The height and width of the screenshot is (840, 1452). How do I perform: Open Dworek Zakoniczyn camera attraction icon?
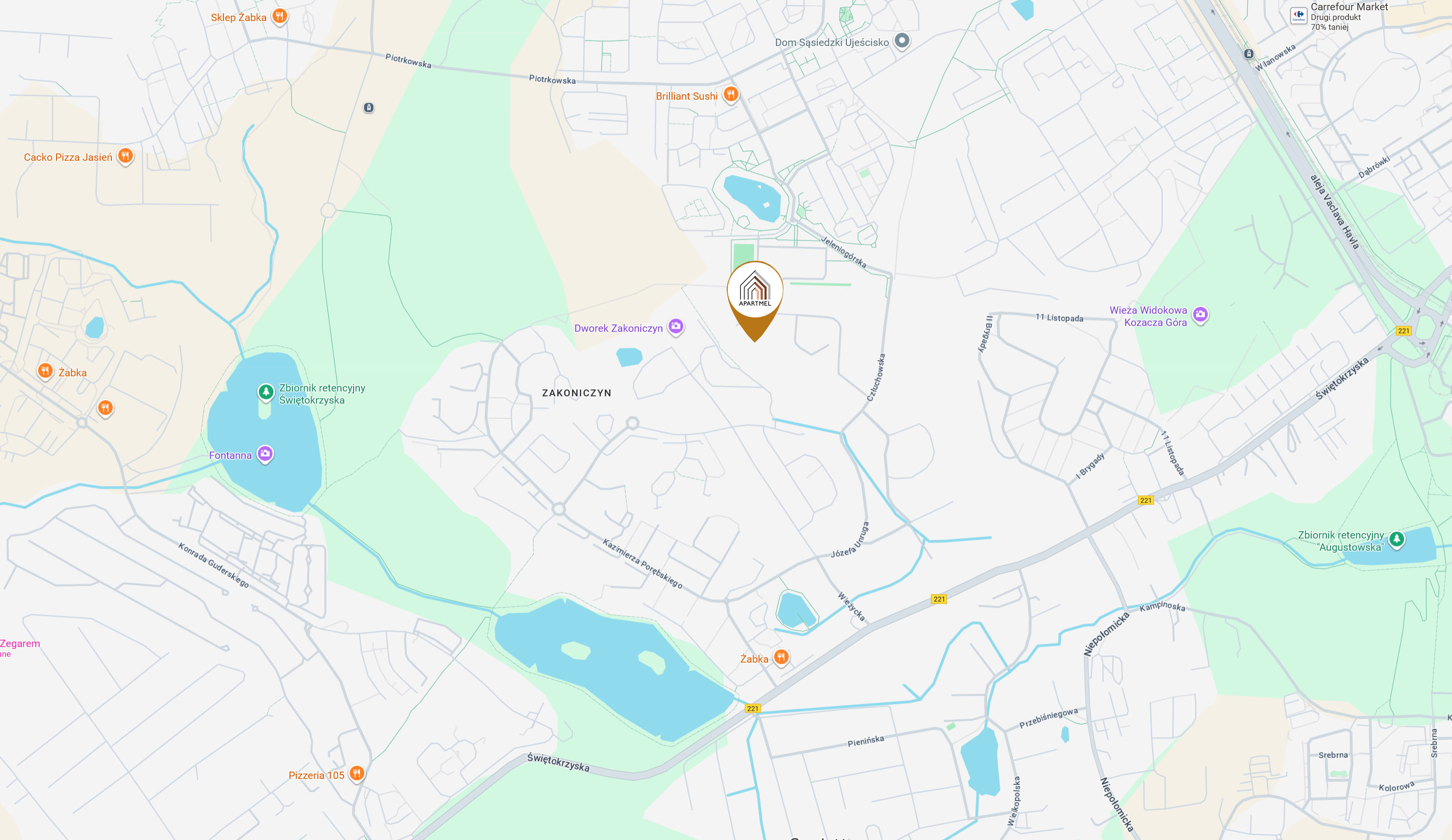675,327
